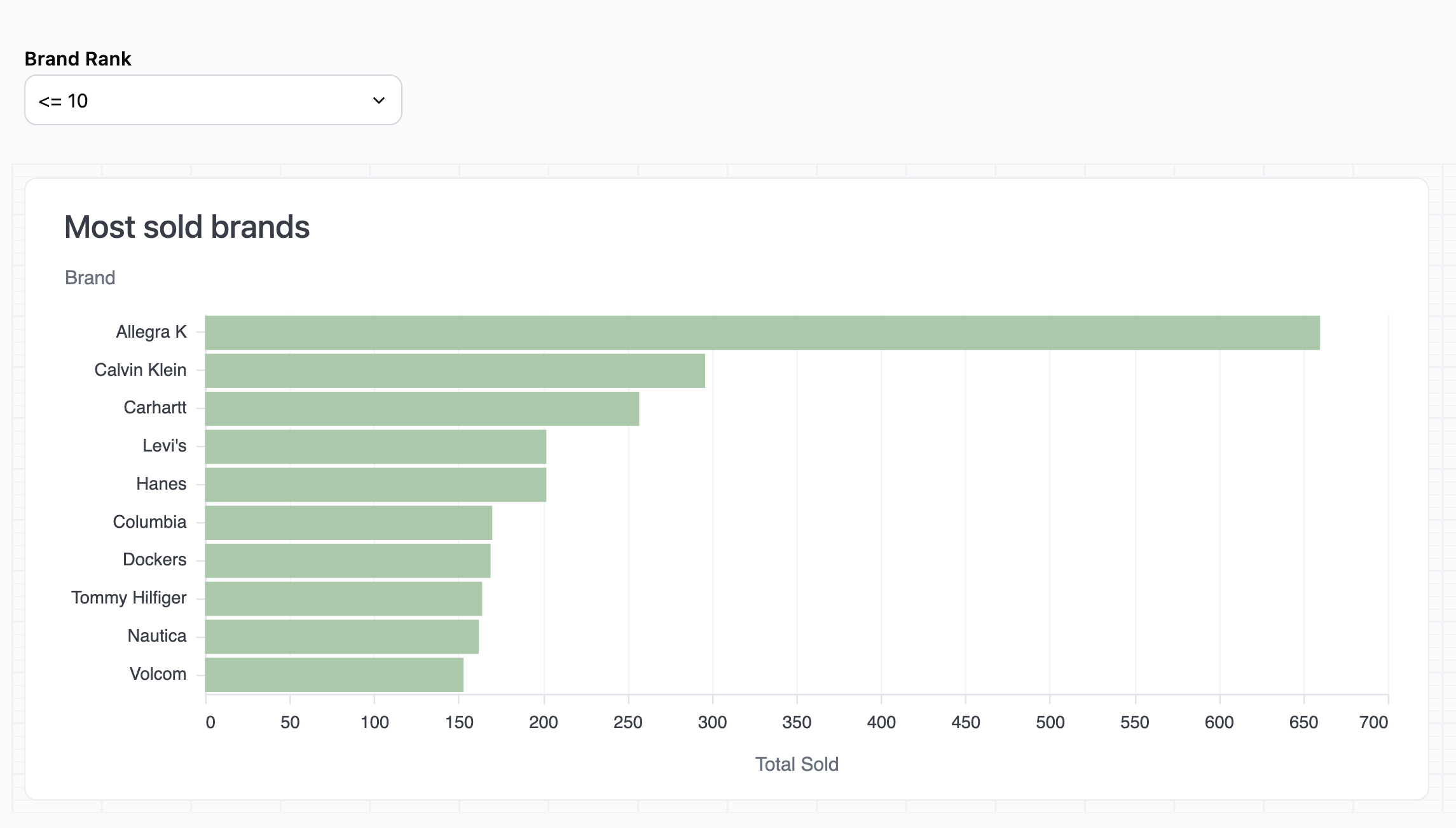This screenshot has width=1456, height=828.
Task: Click the Dockers bar
Action: [x=347, y=561]
